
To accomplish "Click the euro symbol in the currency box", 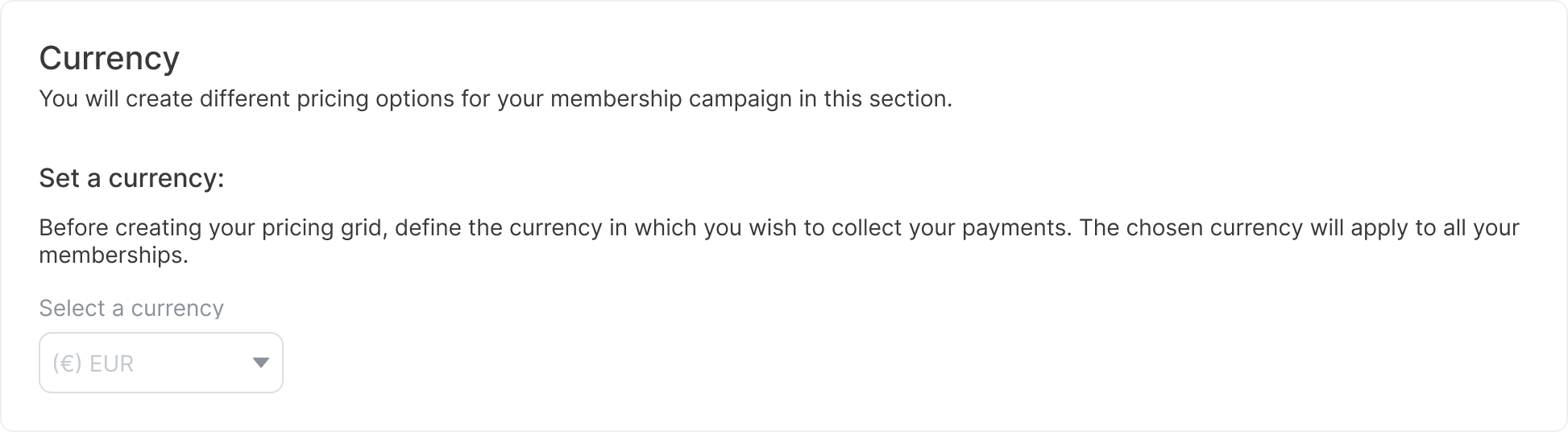I will point(68,363).
